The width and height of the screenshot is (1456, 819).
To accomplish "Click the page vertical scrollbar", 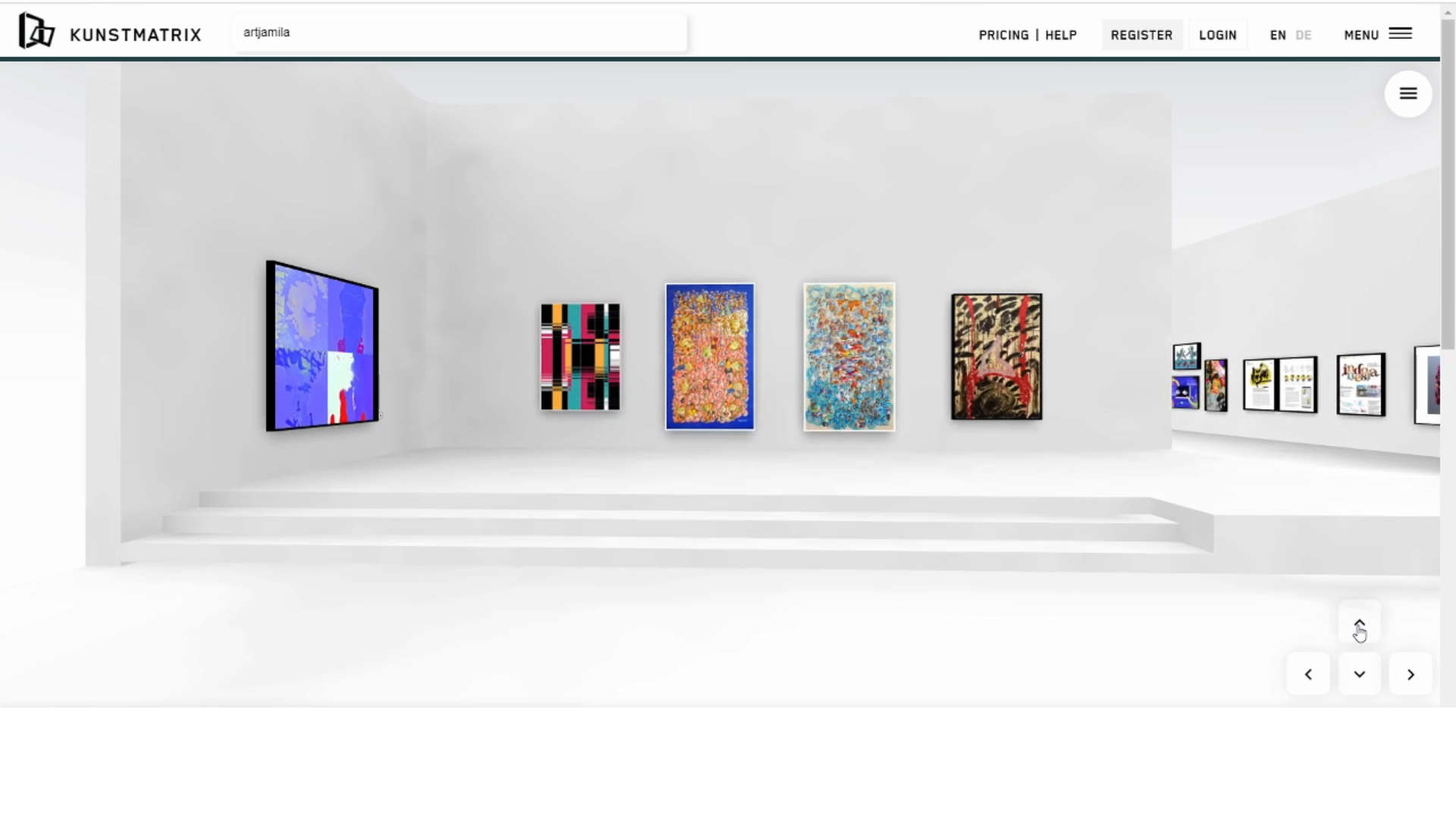I will click(x=1448, y=190).
